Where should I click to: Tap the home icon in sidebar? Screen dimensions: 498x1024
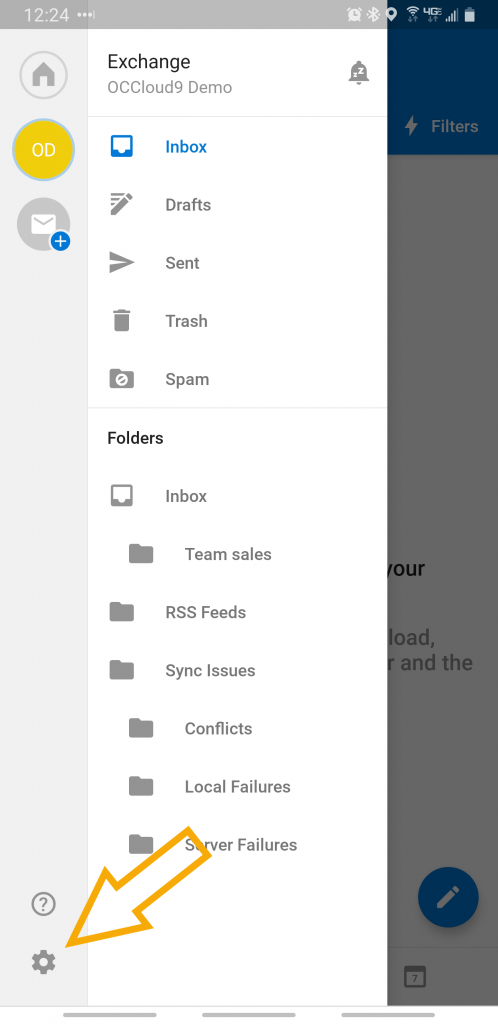click(44, 75)
